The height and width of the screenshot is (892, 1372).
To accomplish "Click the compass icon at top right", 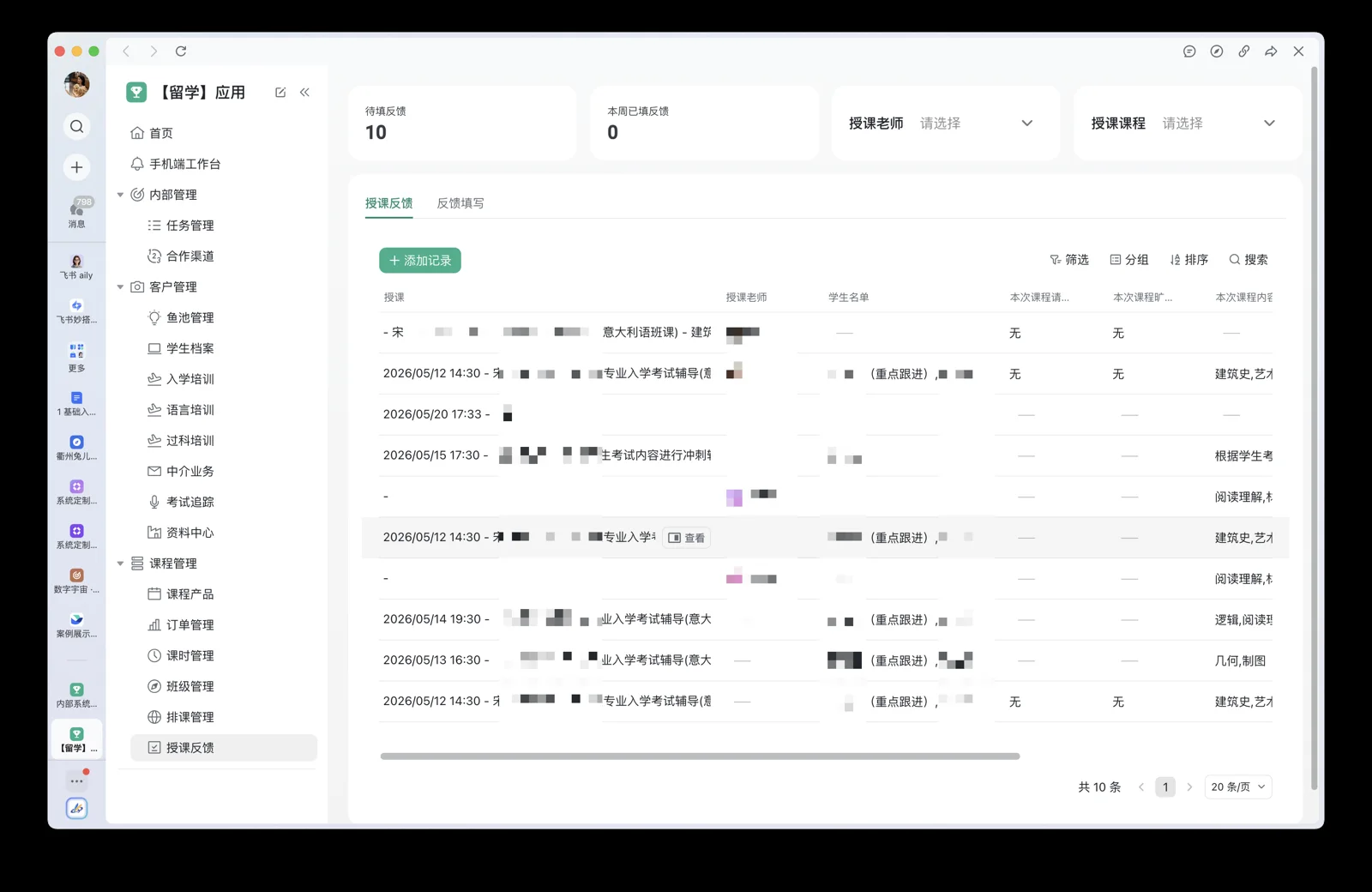I will 1217,51.
